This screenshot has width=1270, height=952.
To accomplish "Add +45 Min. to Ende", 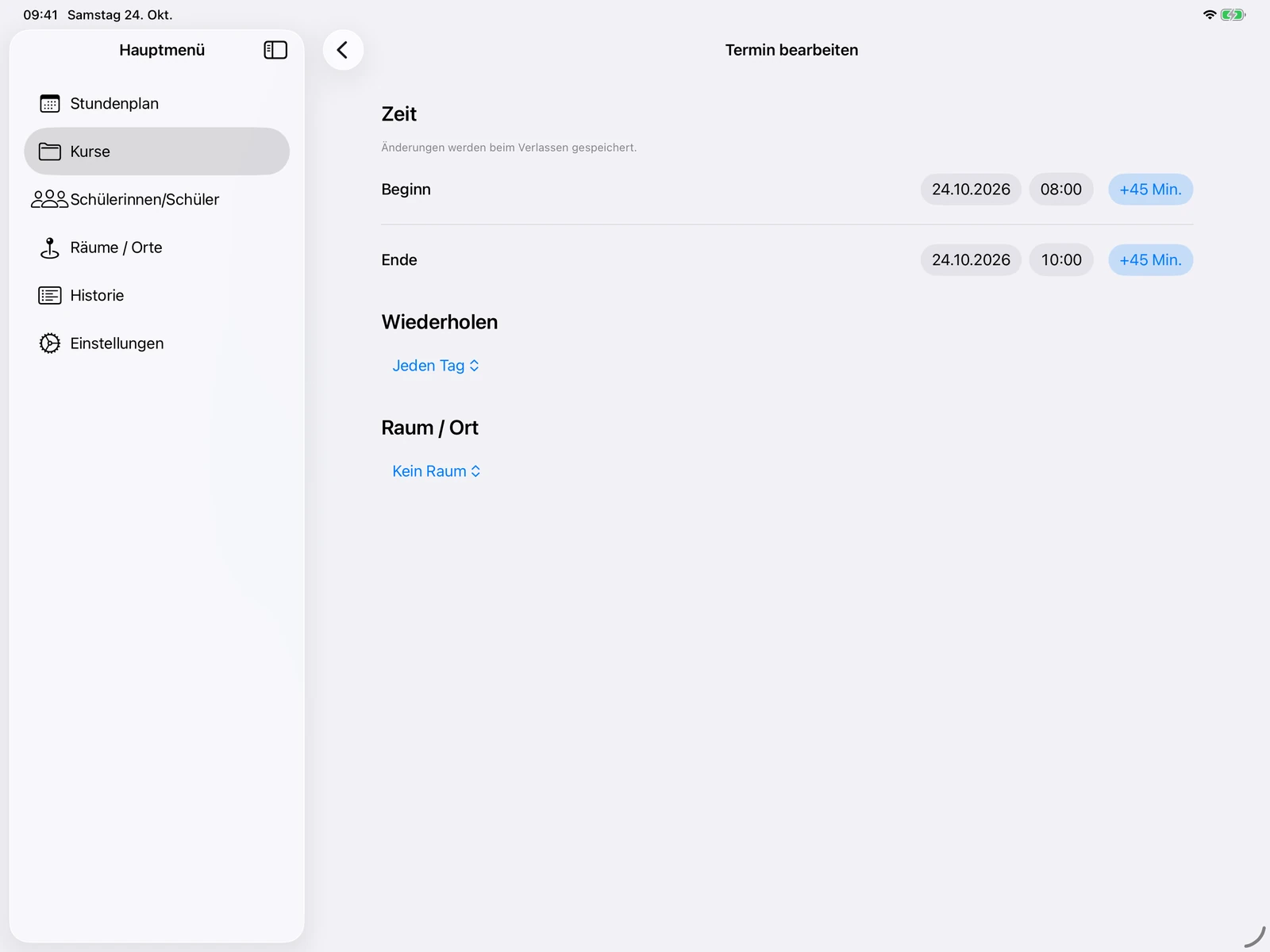I will (1150, 260).
